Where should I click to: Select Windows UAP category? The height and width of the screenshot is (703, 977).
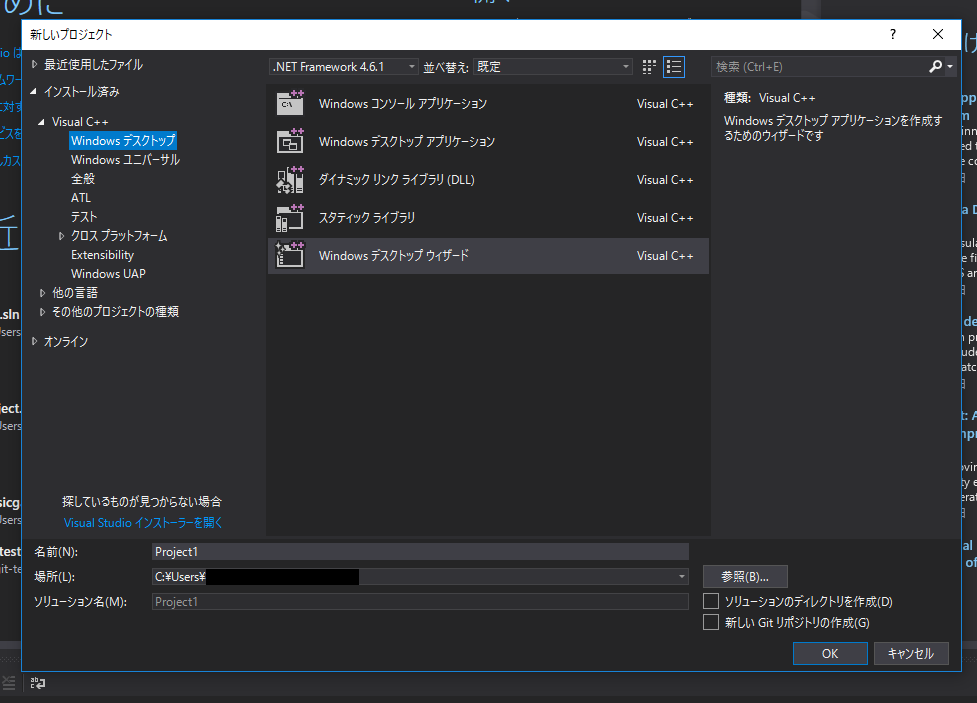click(x=108, y=274)
